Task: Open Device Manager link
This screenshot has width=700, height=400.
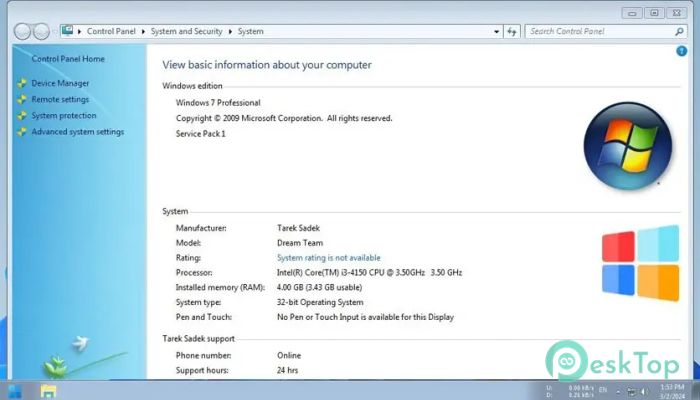Action: (x=60, y=83)
